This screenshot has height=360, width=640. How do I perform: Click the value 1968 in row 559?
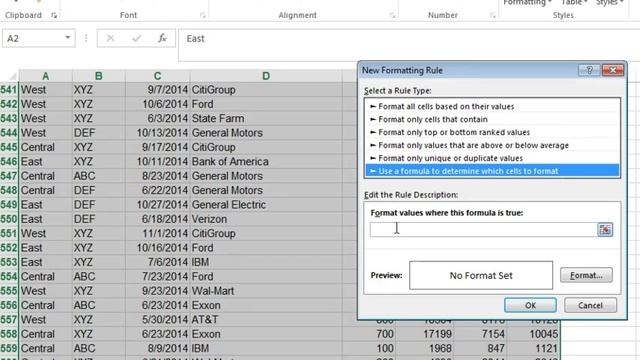424,349
